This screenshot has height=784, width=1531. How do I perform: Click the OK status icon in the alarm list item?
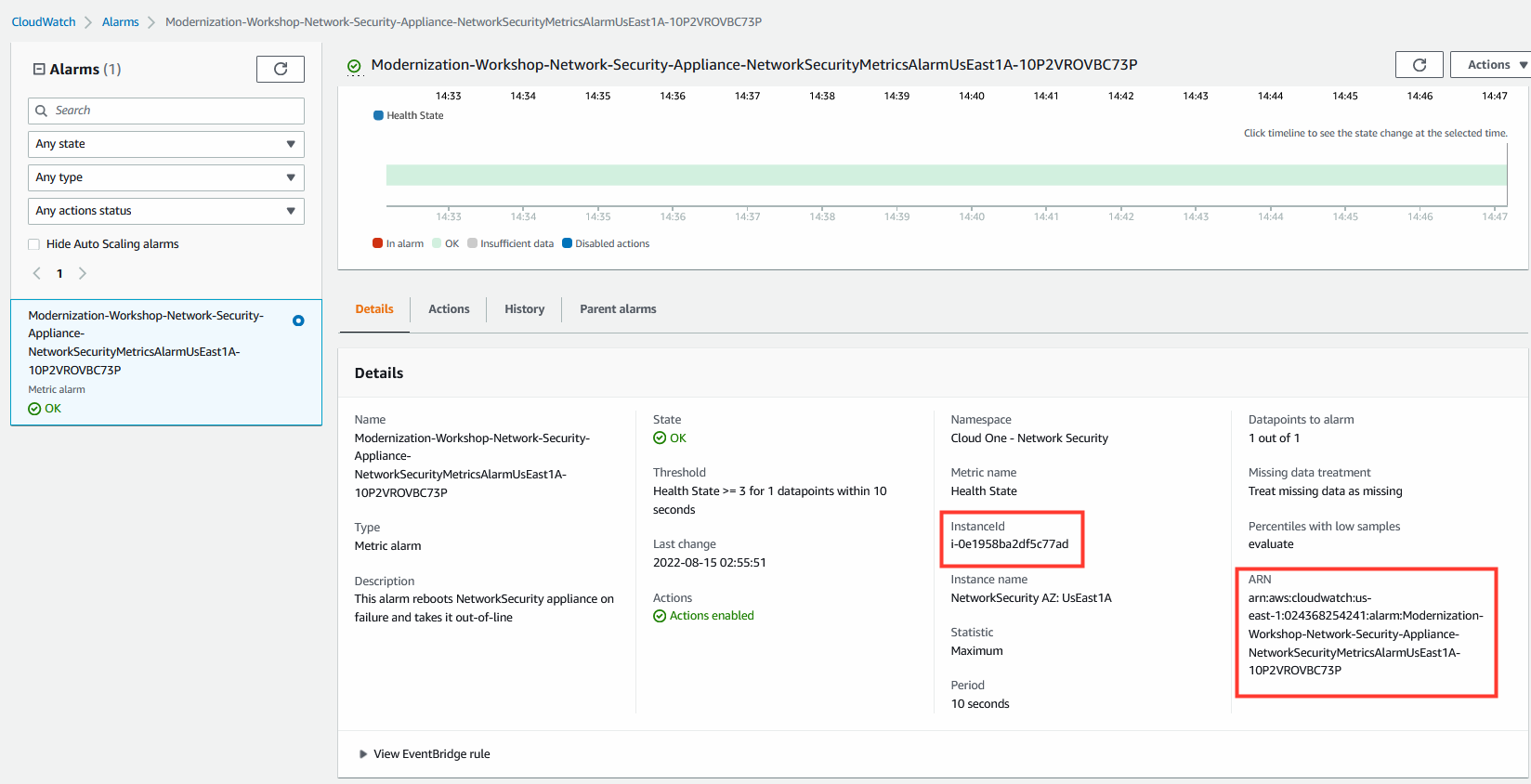(x=34, y=409)
